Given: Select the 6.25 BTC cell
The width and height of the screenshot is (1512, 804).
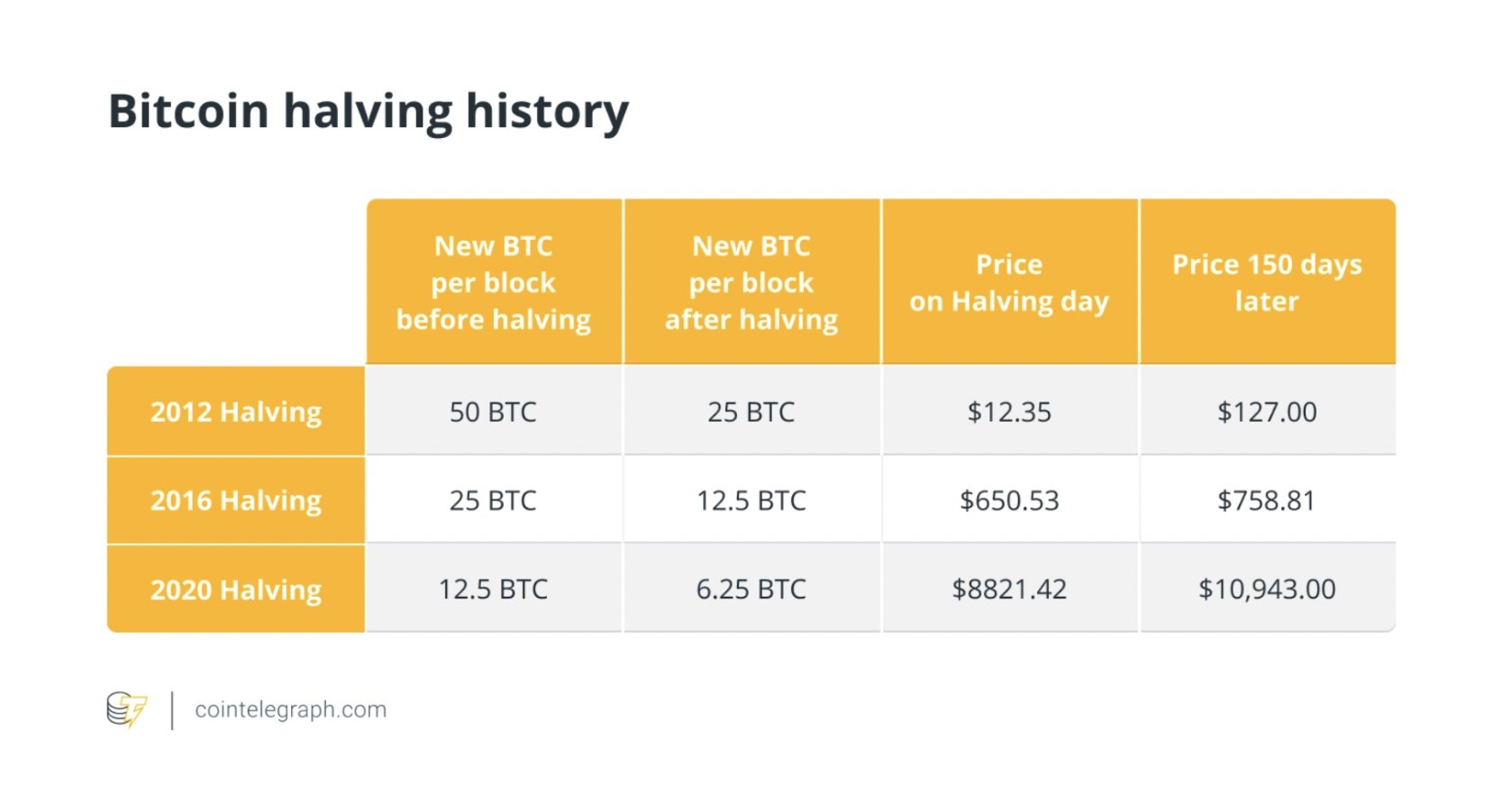Looking at the screenshot, I should (751, 589).
